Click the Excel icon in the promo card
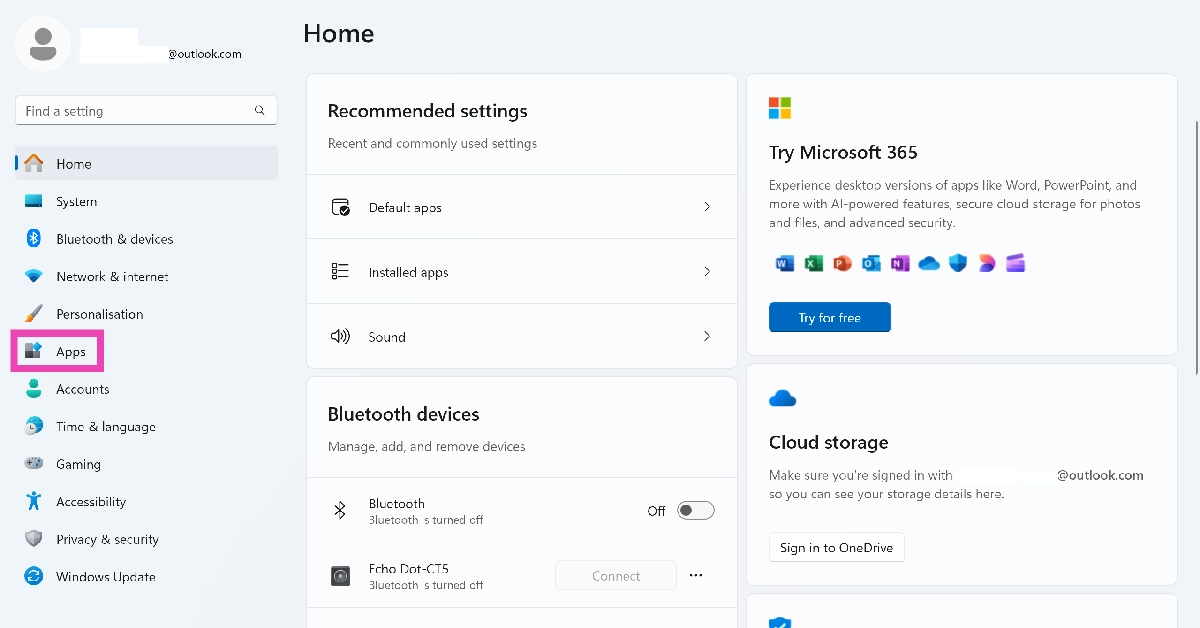The height and width of the screenshot is (628, 1200). [813, 263]
